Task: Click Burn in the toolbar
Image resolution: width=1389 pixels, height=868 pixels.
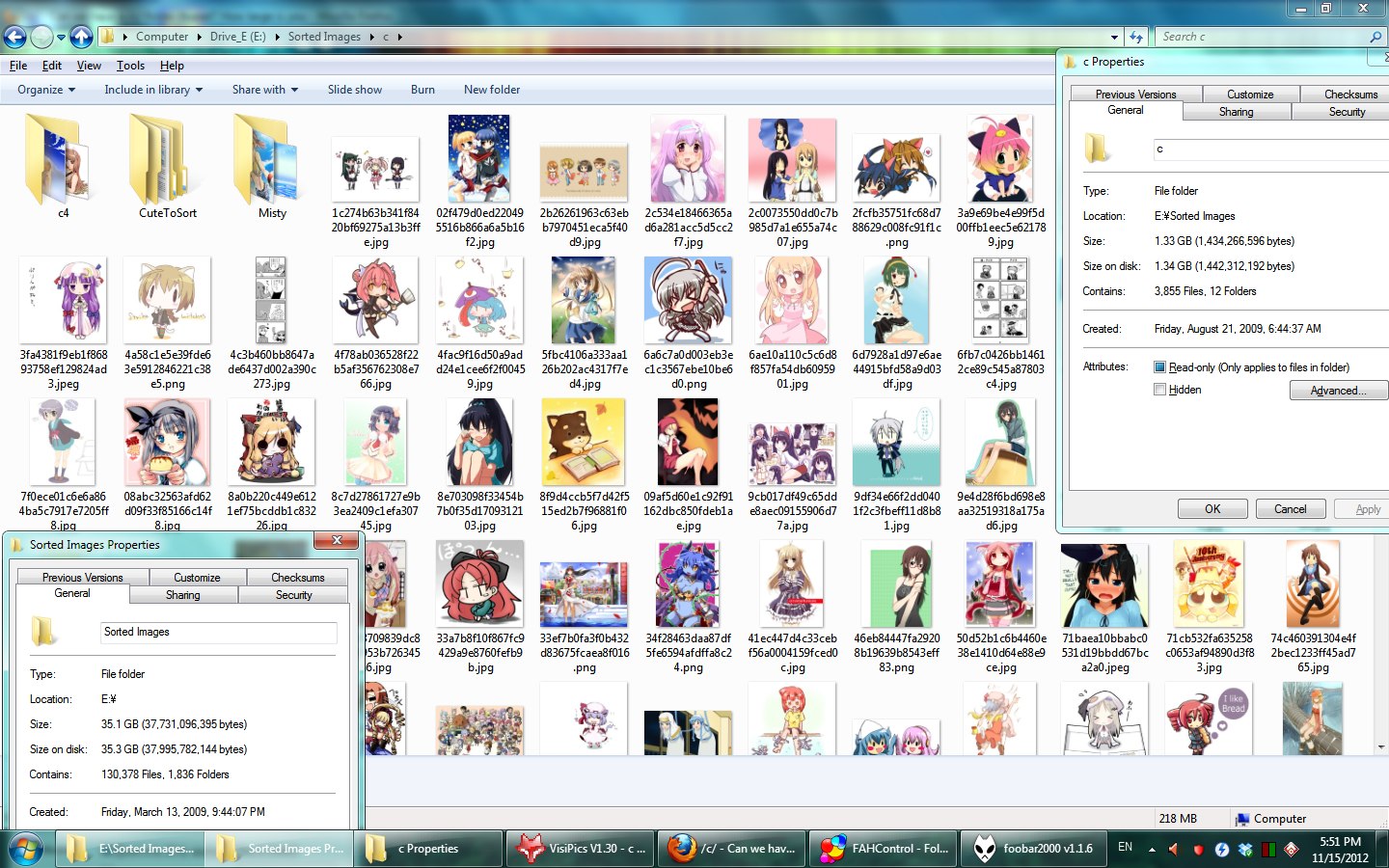Action: point(422,90)
